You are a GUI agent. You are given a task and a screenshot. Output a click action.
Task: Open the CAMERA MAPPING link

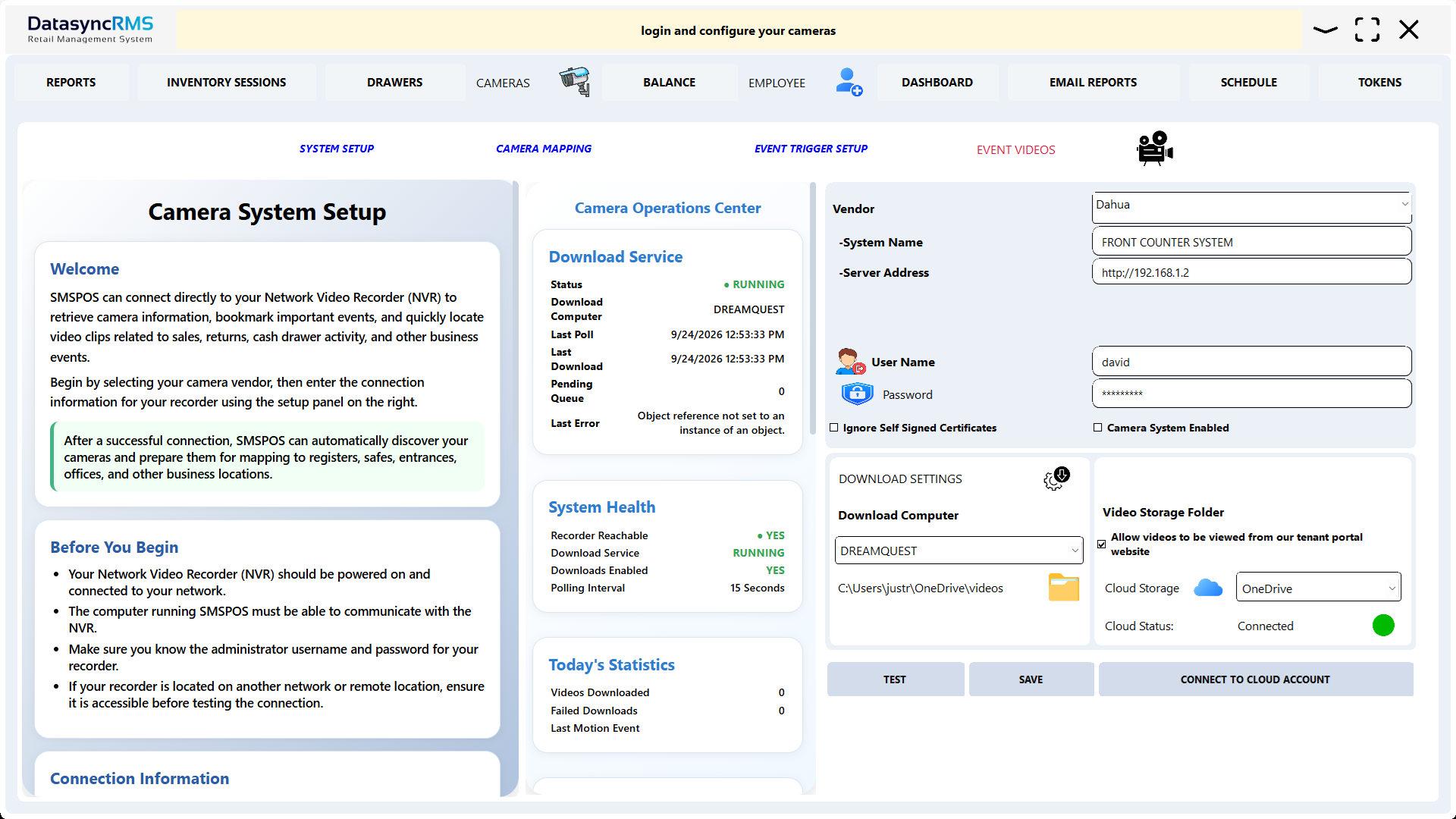[544, 149]
